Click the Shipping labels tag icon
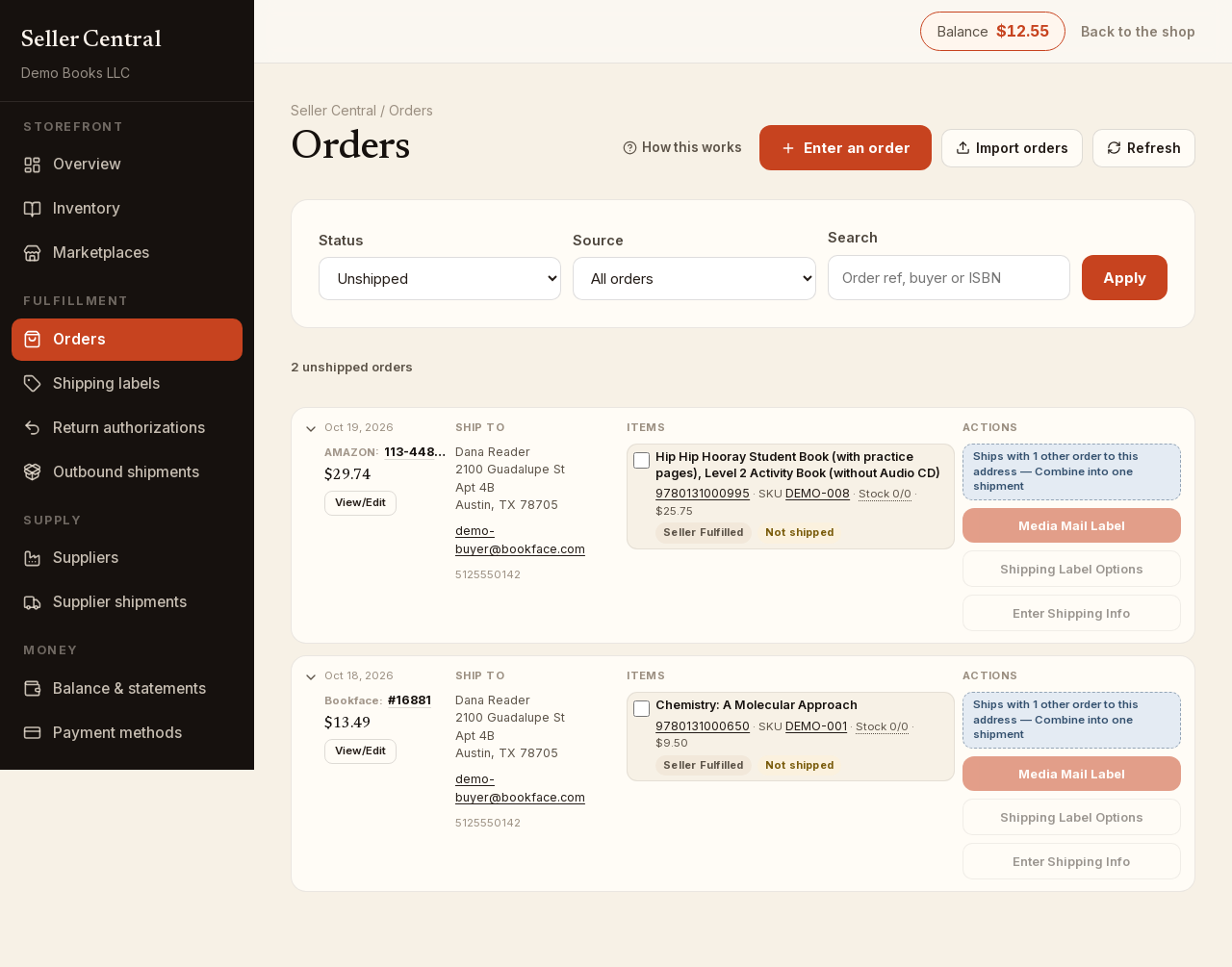The height and width of the screenshot is (967, 1232). pyautogui.click(x=32, y=384)
